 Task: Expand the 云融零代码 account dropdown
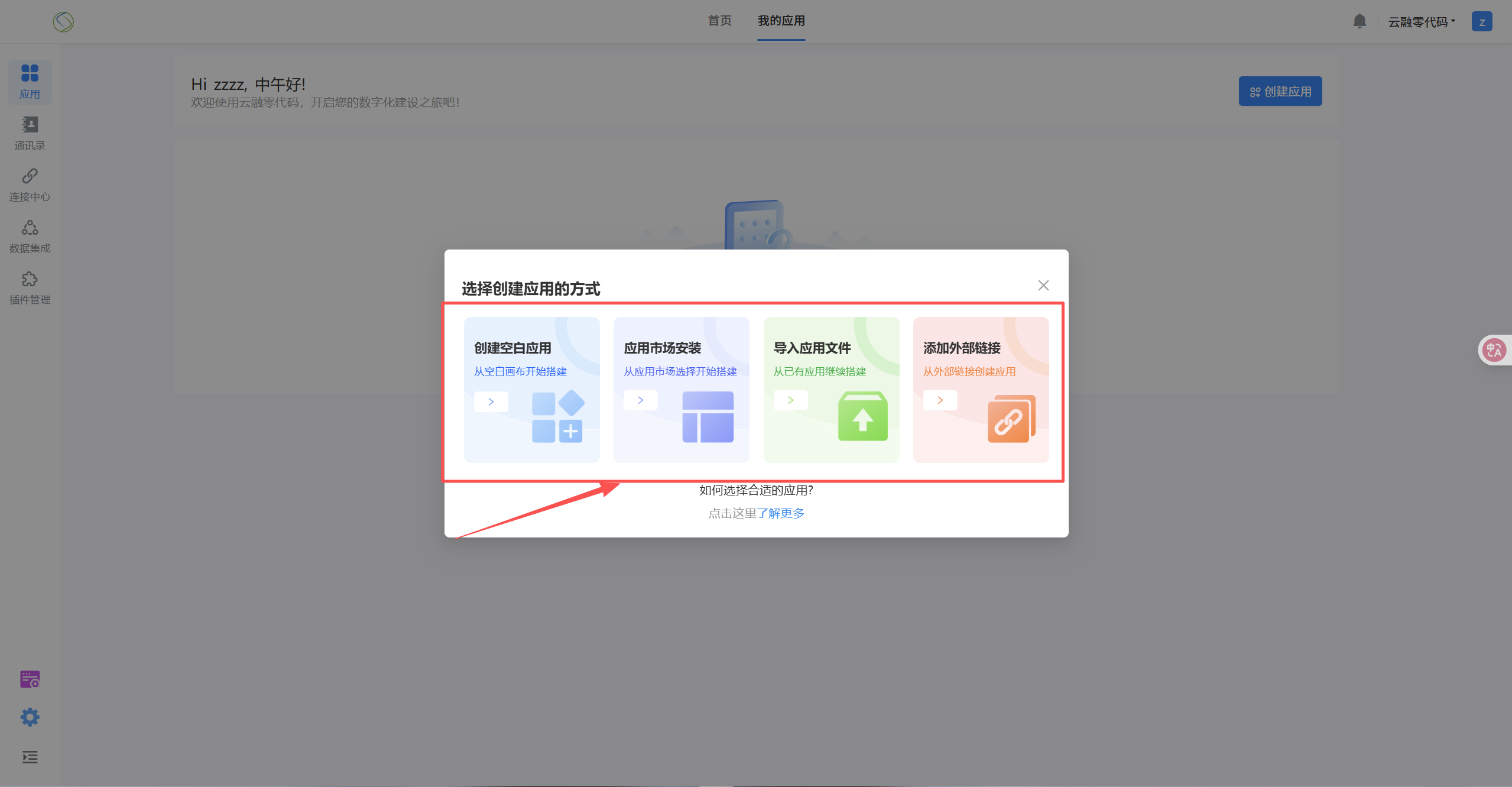click(x=1421, y=22)
